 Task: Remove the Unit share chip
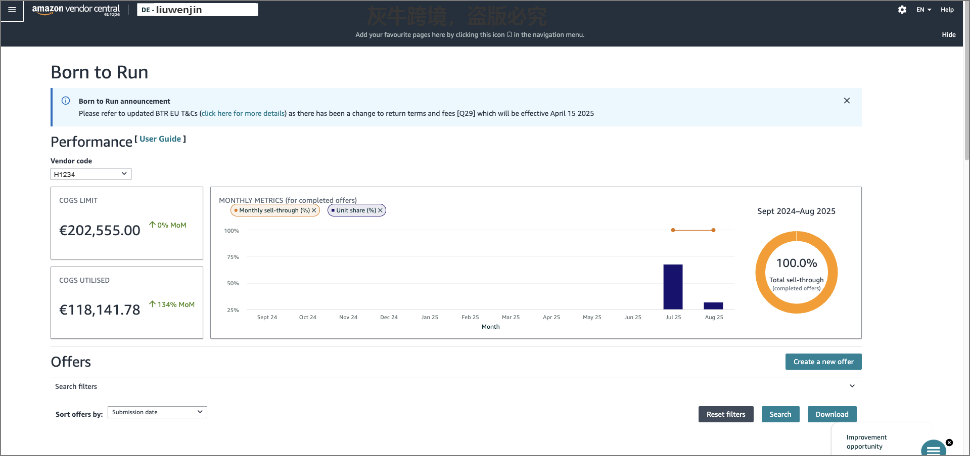point(381,210)
